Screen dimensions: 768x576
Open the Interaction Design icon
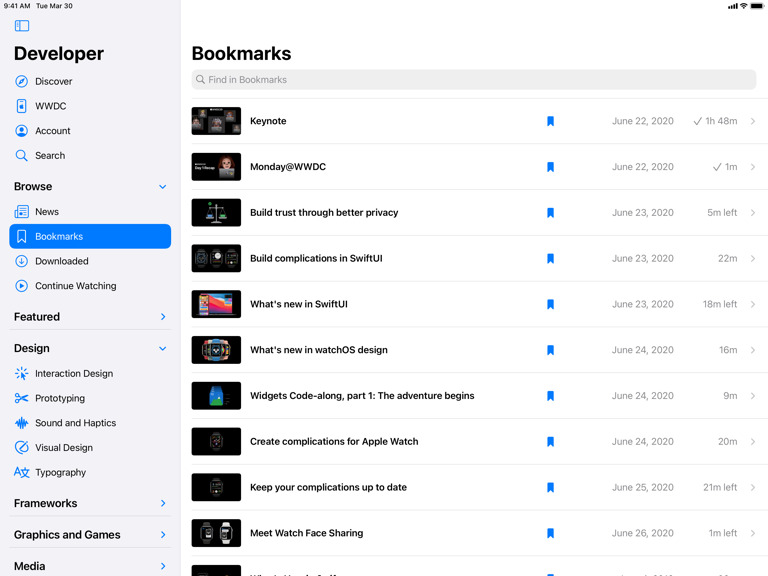click(x=22, y=373)
